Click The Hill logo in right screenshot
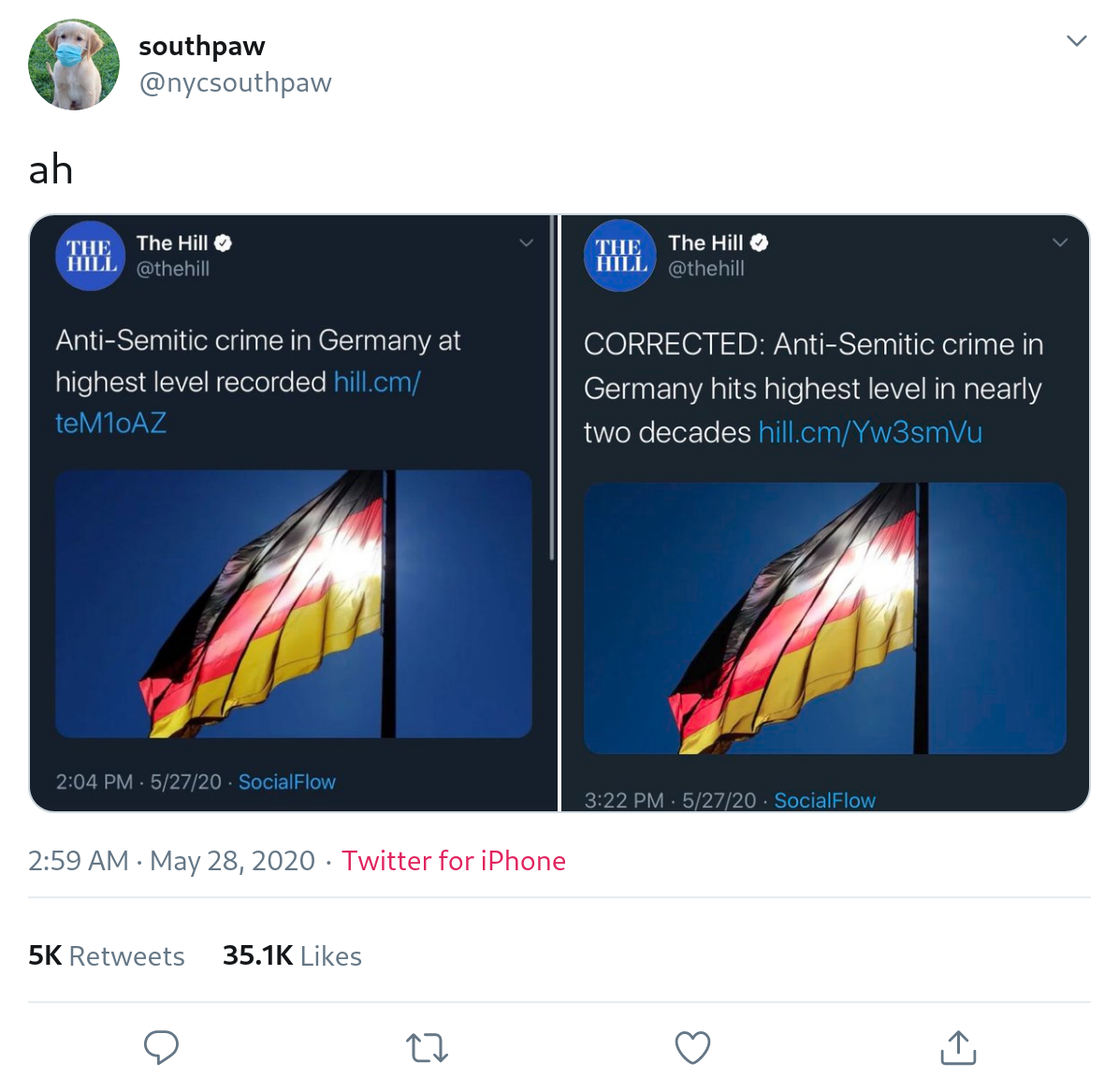 (x=619, y=255)
